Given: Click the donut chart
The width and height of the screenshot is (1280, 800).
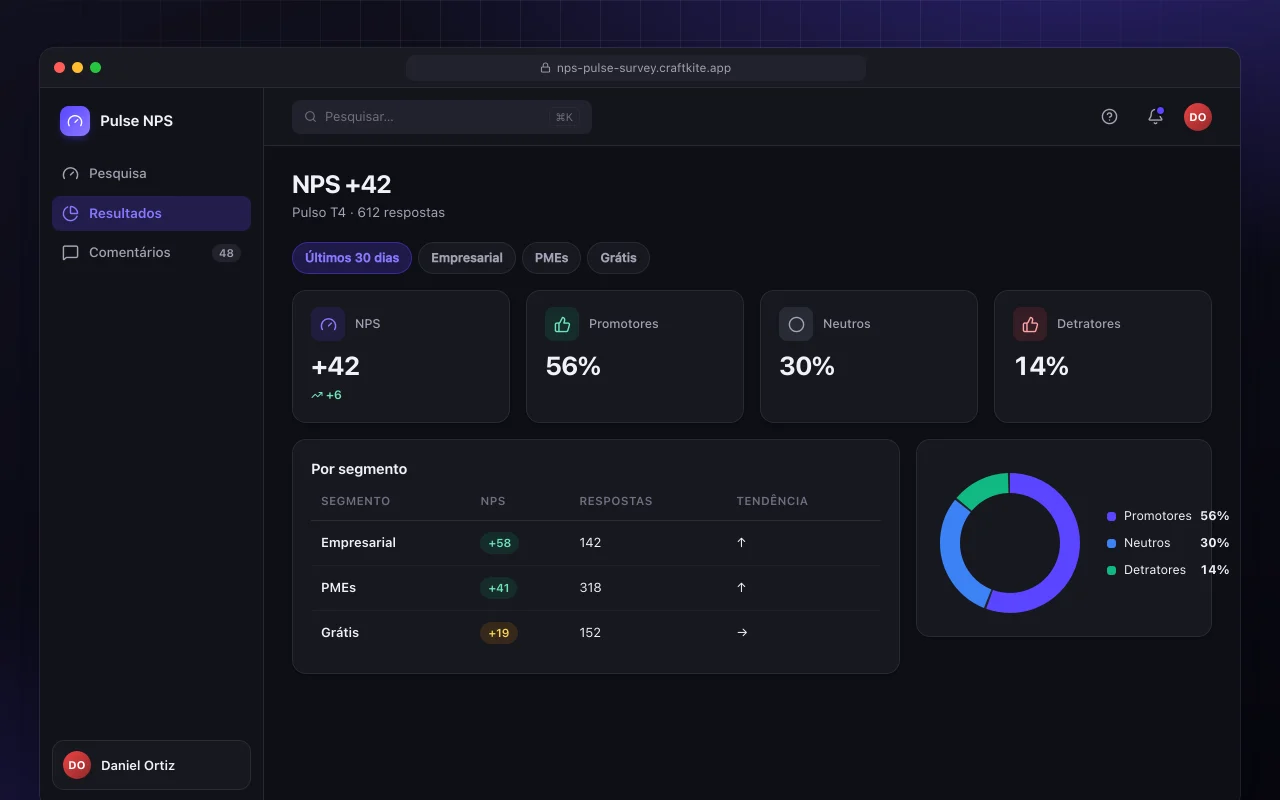Looking at the screenshot, I should 1010,543.
